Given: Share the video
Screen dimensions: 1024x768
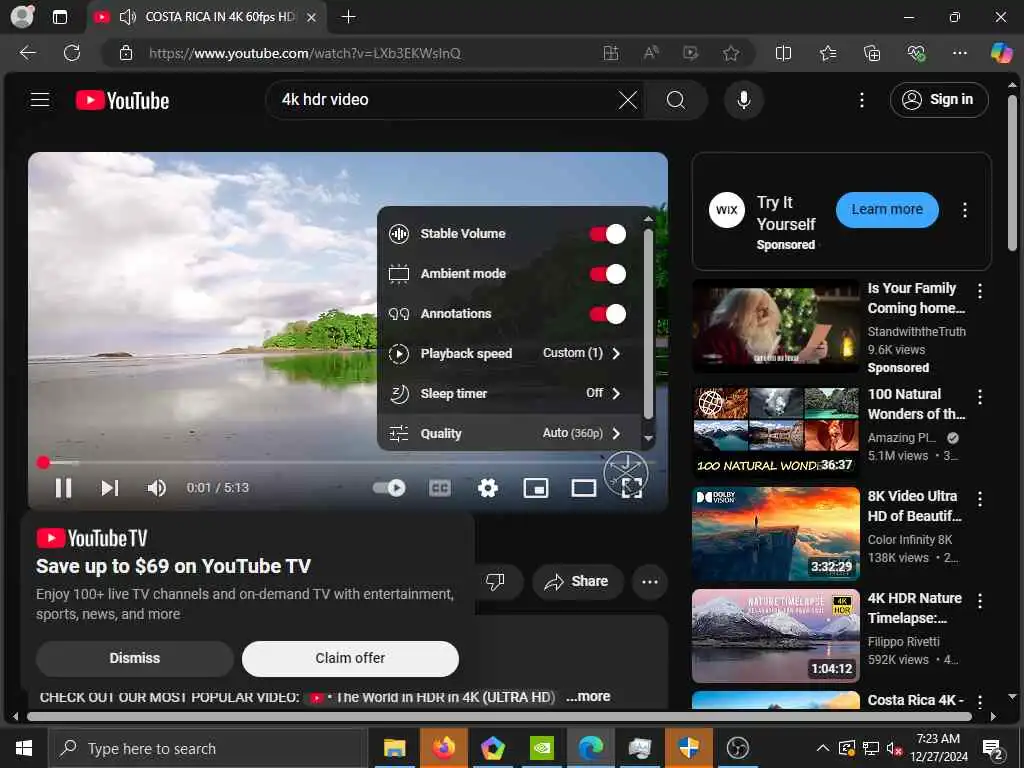Looking at the screenshot, I should [x=577, y=581].
